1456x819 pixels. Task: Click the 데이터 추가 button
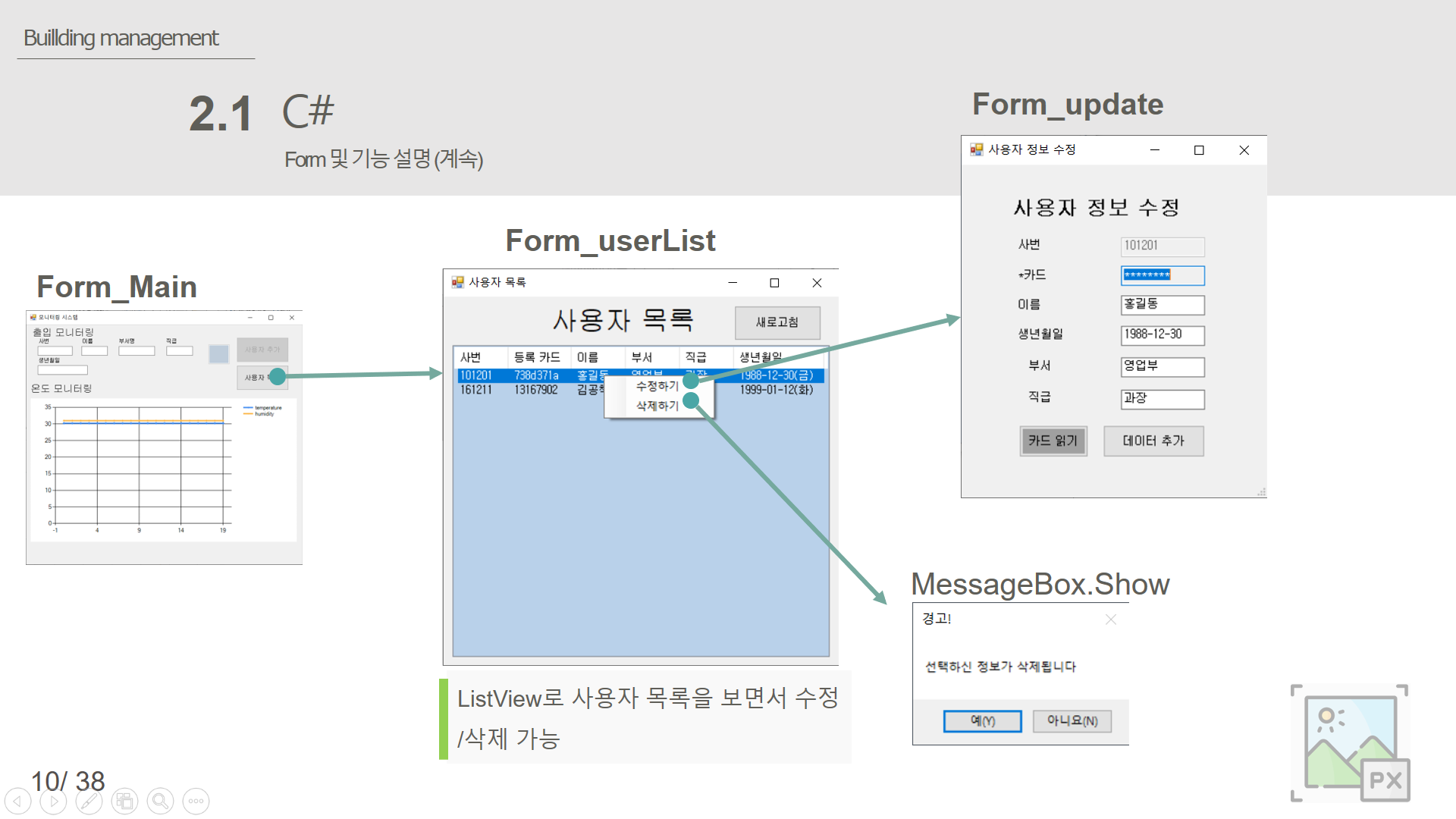pyautogui.click(x=1153, y=441)
